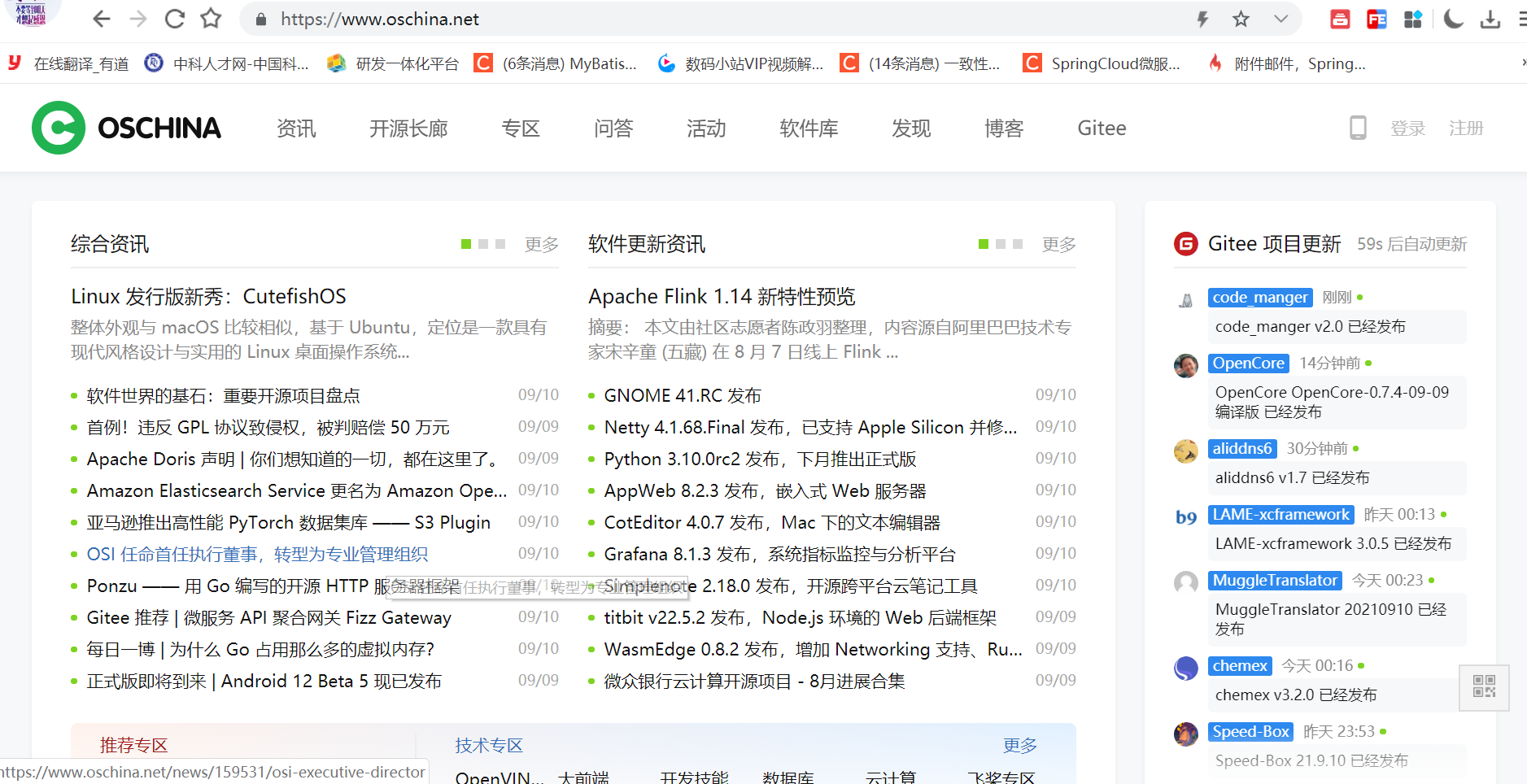The image size is (1527, 784).
Task: Open 研发一体化平台 bookmark
Action: coord(393,63)
